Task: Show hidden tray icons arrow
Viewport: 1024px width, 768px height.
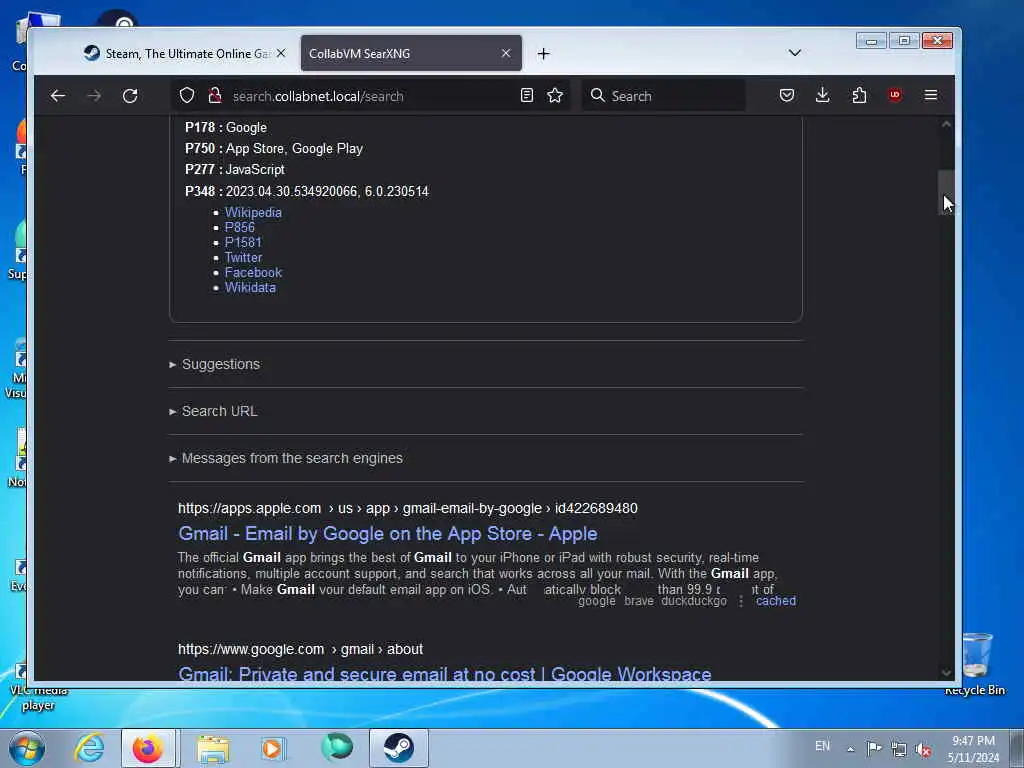Action: tap(850, 749)
